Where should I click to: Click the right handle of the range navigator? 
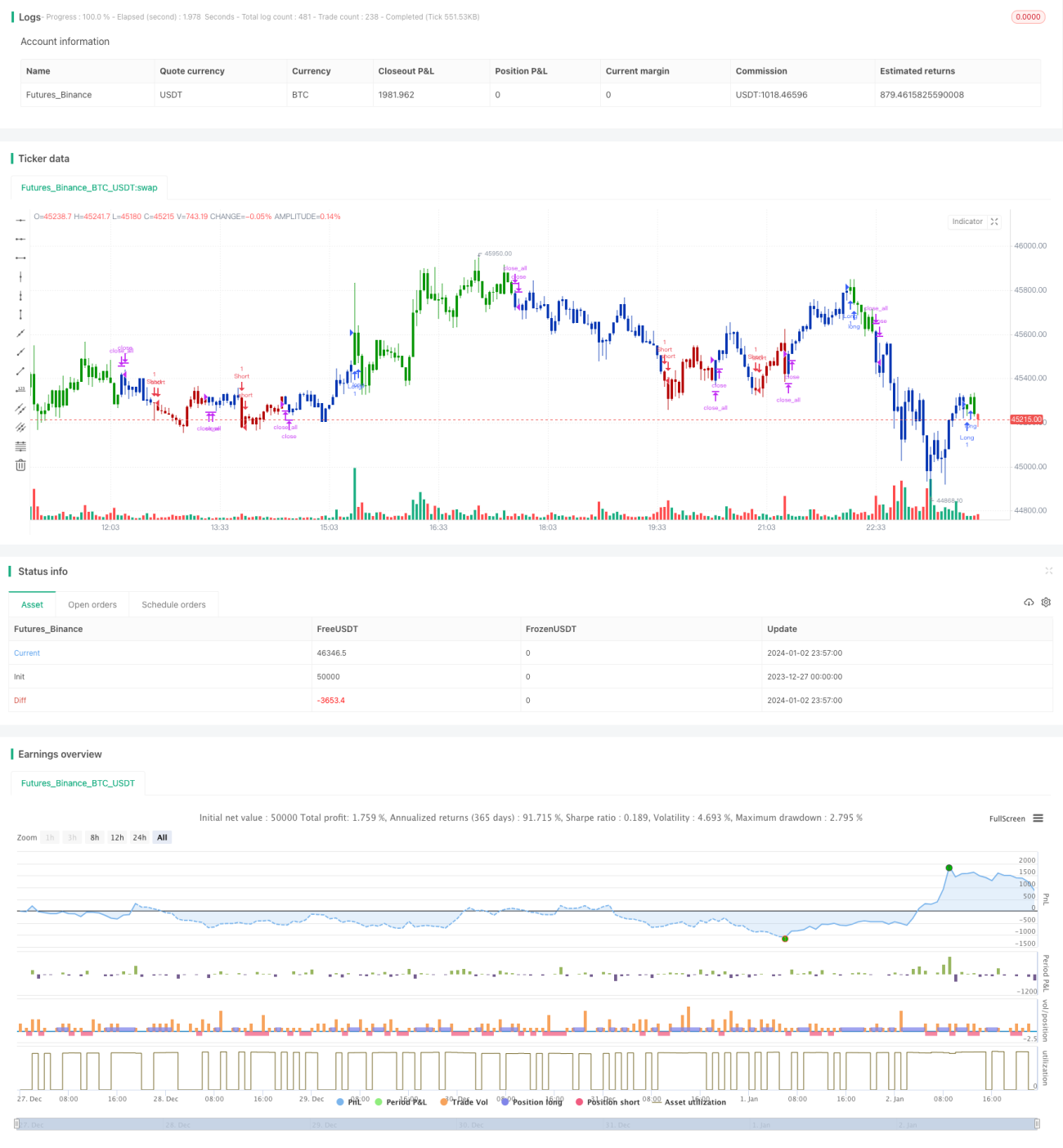pos(1038,1124)
